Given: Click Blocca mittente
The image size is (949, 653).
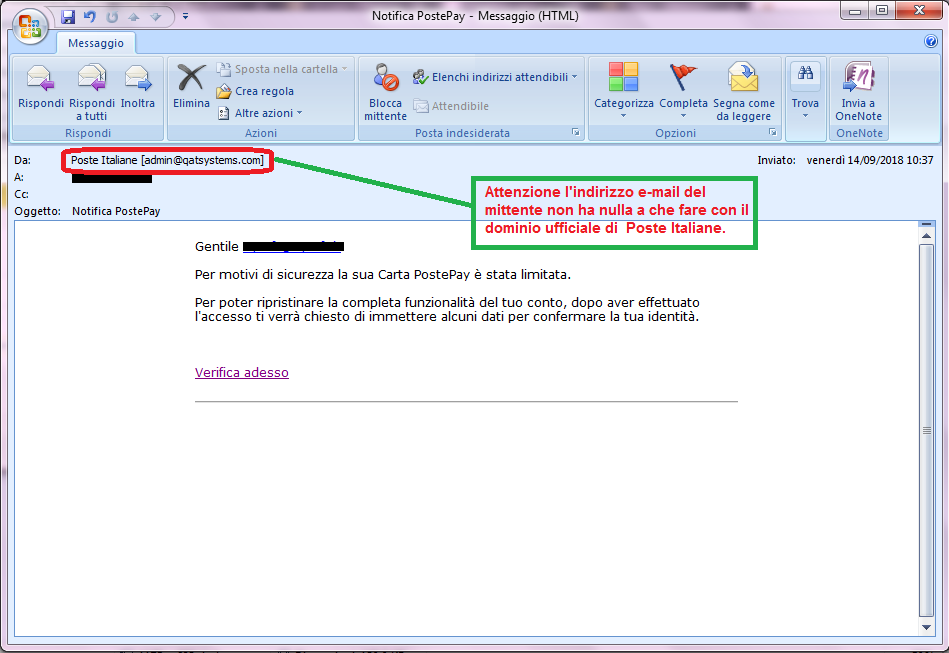Looking at the screenshot, I should (x=385, y=92).
